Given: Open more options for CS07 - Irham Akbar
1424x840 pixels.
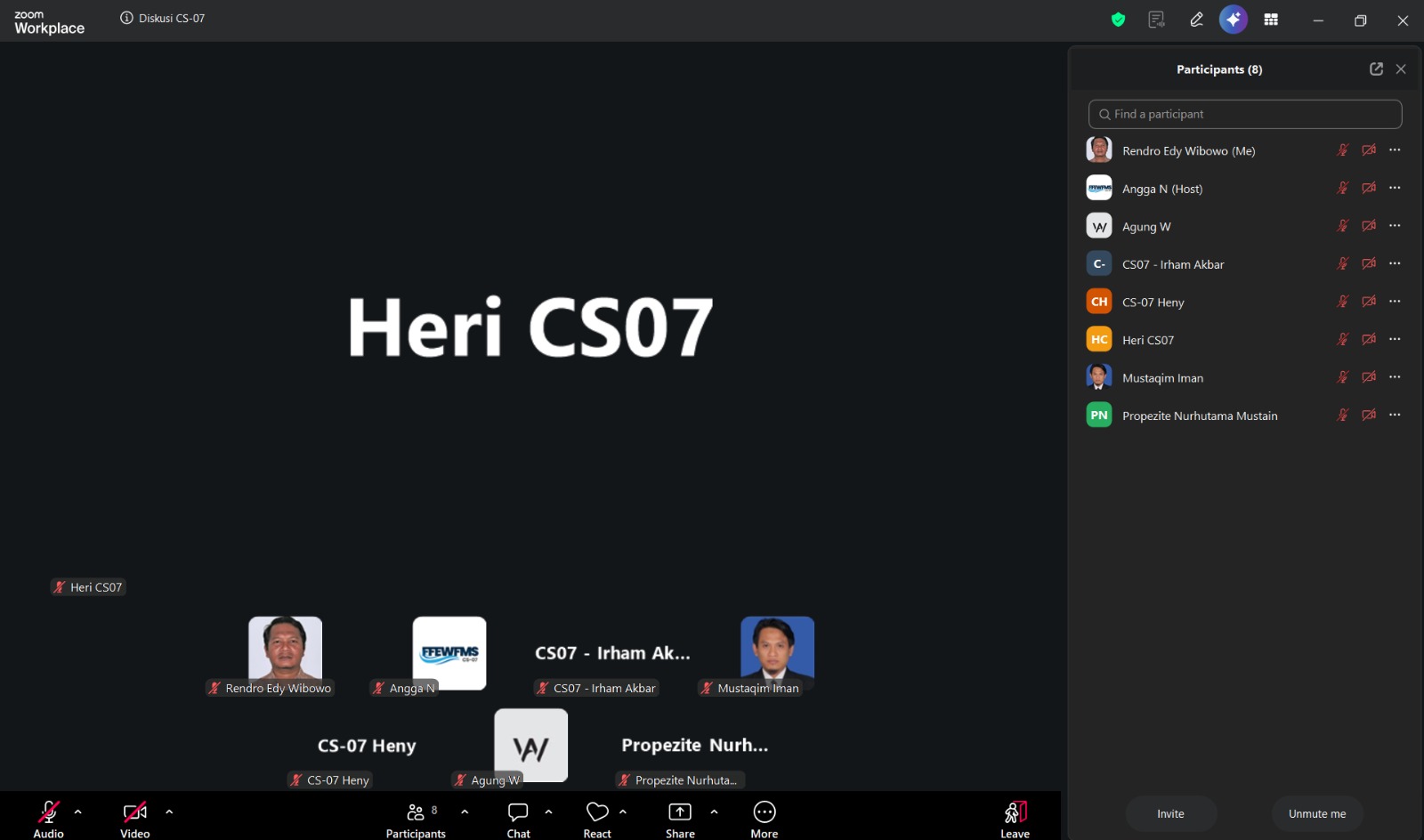Looking at the screenshot, I should point(1395,263).
